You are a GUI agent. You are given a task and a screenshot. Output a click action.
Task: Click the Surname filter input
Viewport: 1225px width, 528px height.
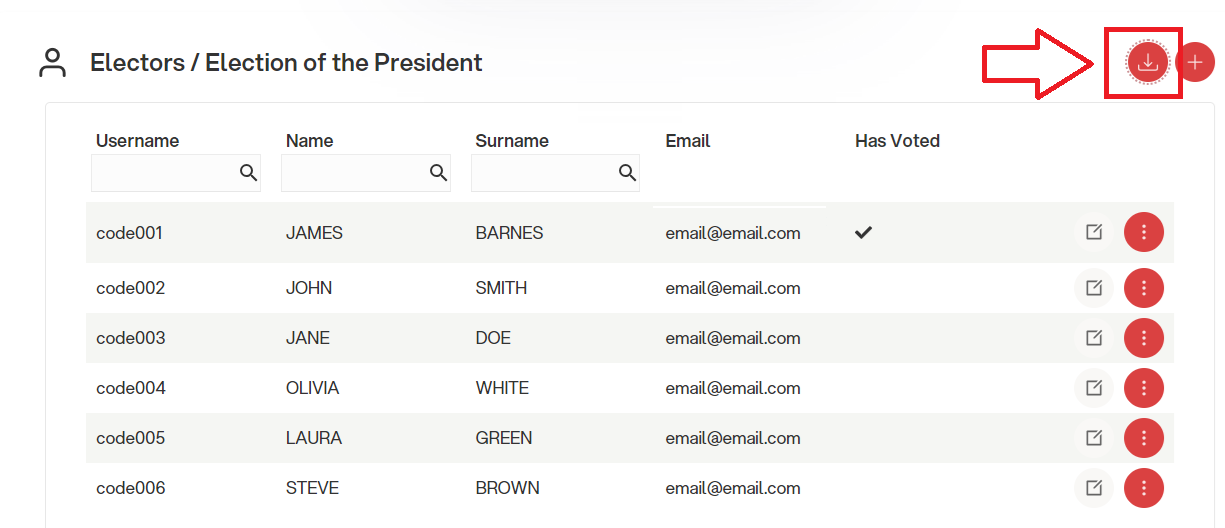point(555,173)
